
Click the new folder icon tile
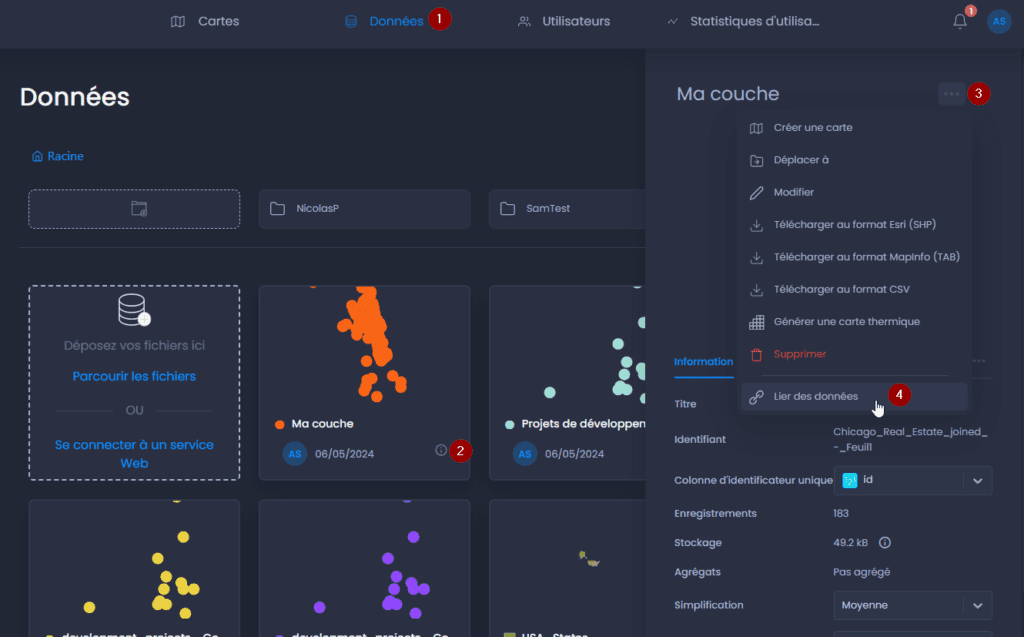134,209
